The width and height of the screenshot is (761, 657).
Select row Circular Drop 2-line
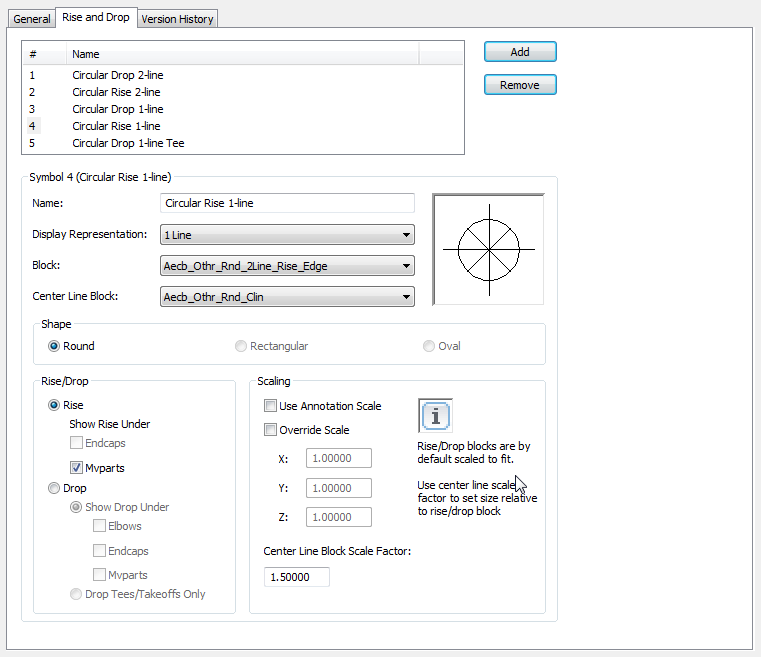point(243,75)
